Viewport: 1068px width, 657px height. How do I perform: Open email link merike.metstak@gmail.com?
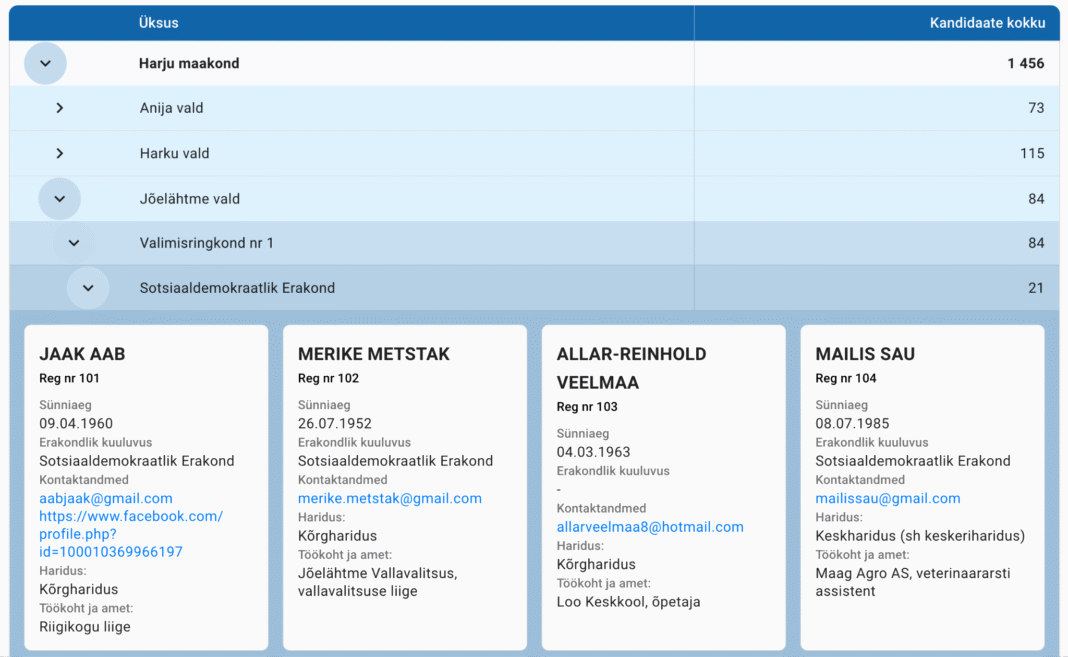390,498
